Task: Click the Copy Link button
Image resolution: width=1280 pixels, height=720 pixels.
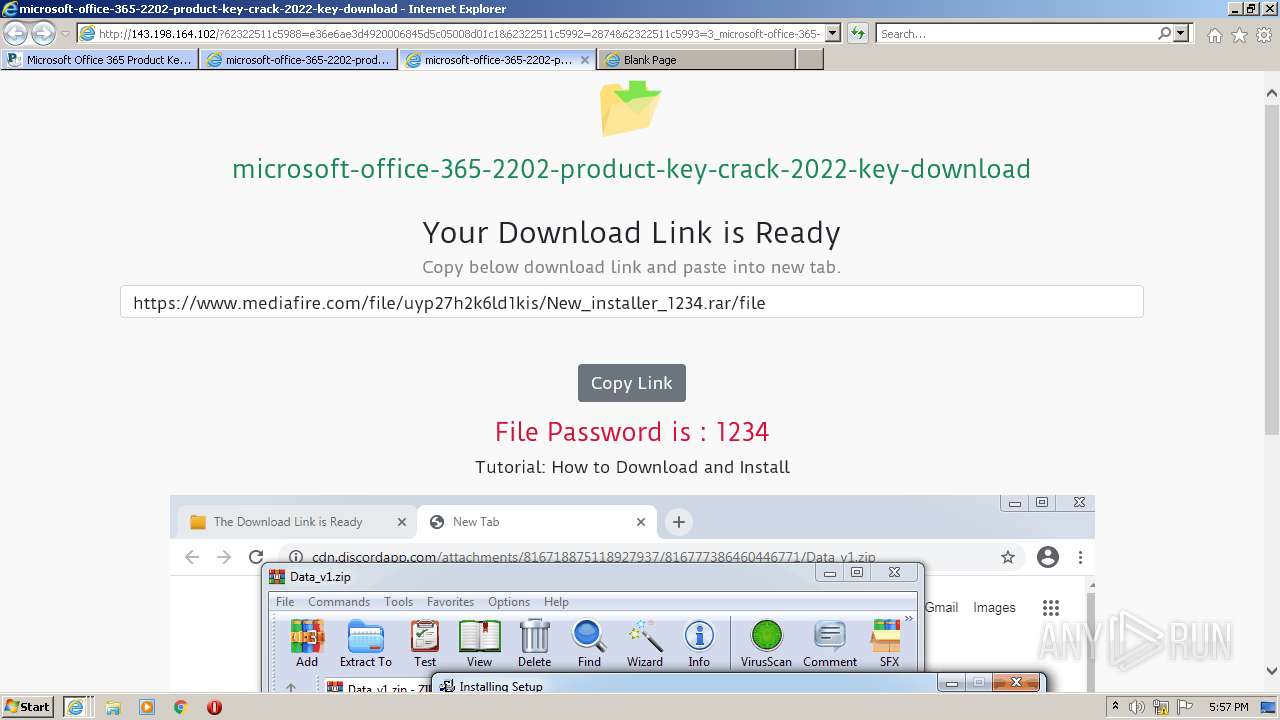Action: tap(632, 383)
